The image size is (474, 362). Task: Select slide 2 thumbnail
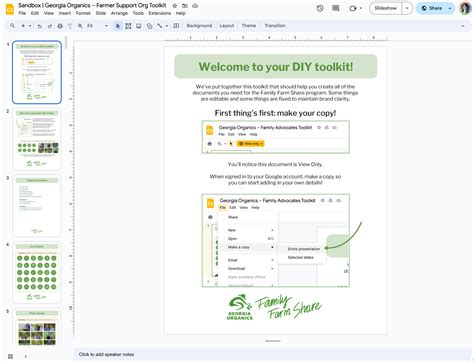coord(37,139)
